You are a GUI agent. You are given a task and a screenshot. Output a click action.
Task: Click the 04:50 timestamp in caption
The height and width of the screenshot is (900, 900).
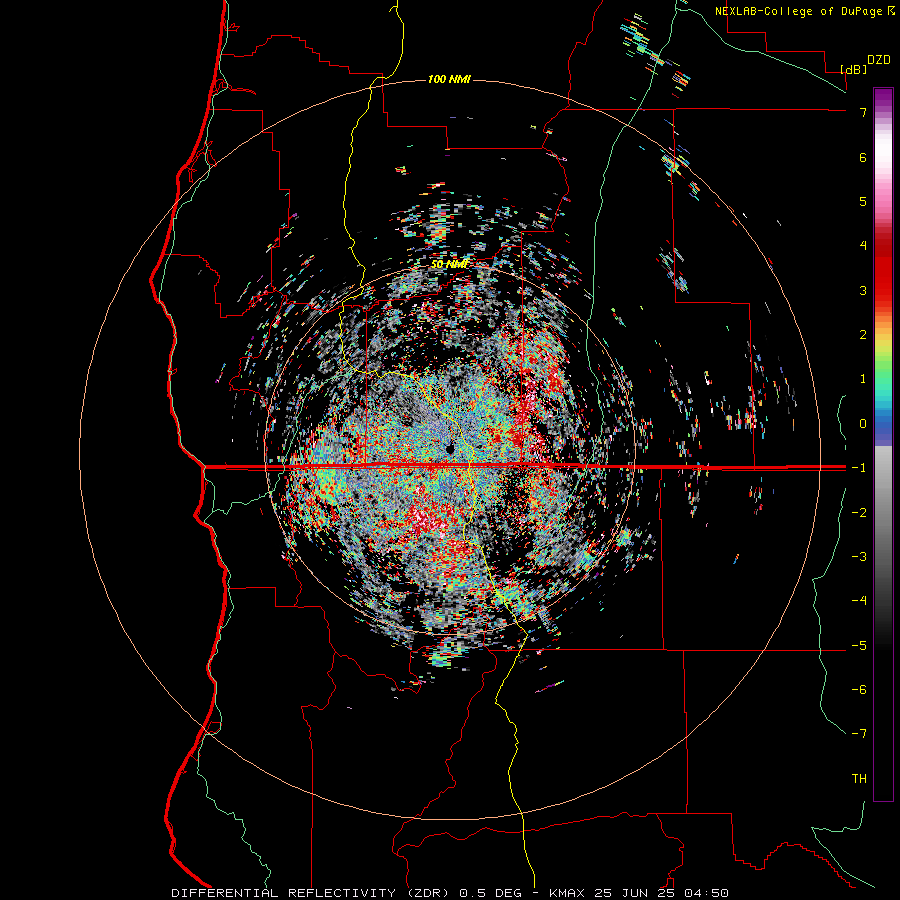[706, 893]
